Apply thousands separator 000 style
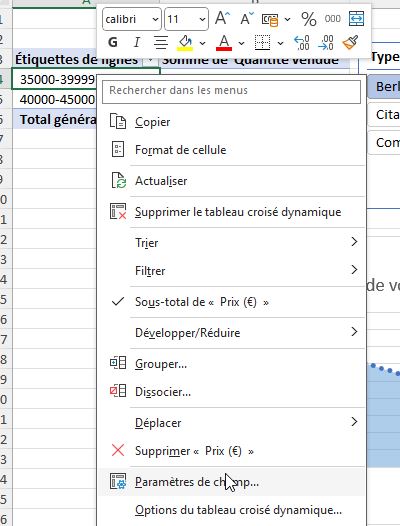The height and width of the screenshot is (526, 400). tap(333, 19)
